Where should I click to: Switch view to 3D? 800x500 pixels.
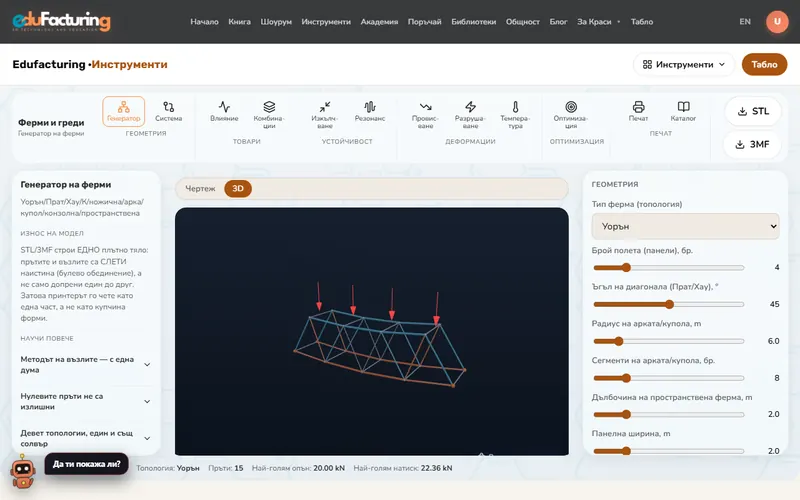238,188
